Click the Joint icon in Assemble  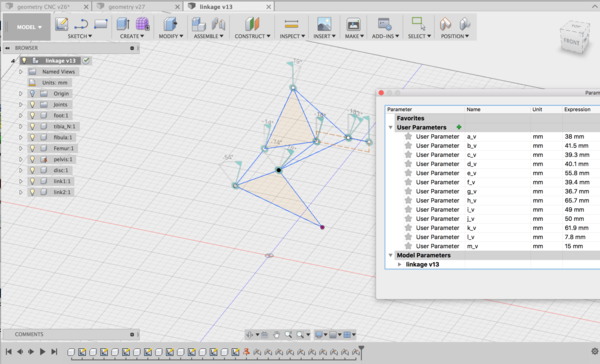pyautogui.click(x=218, y=24)
